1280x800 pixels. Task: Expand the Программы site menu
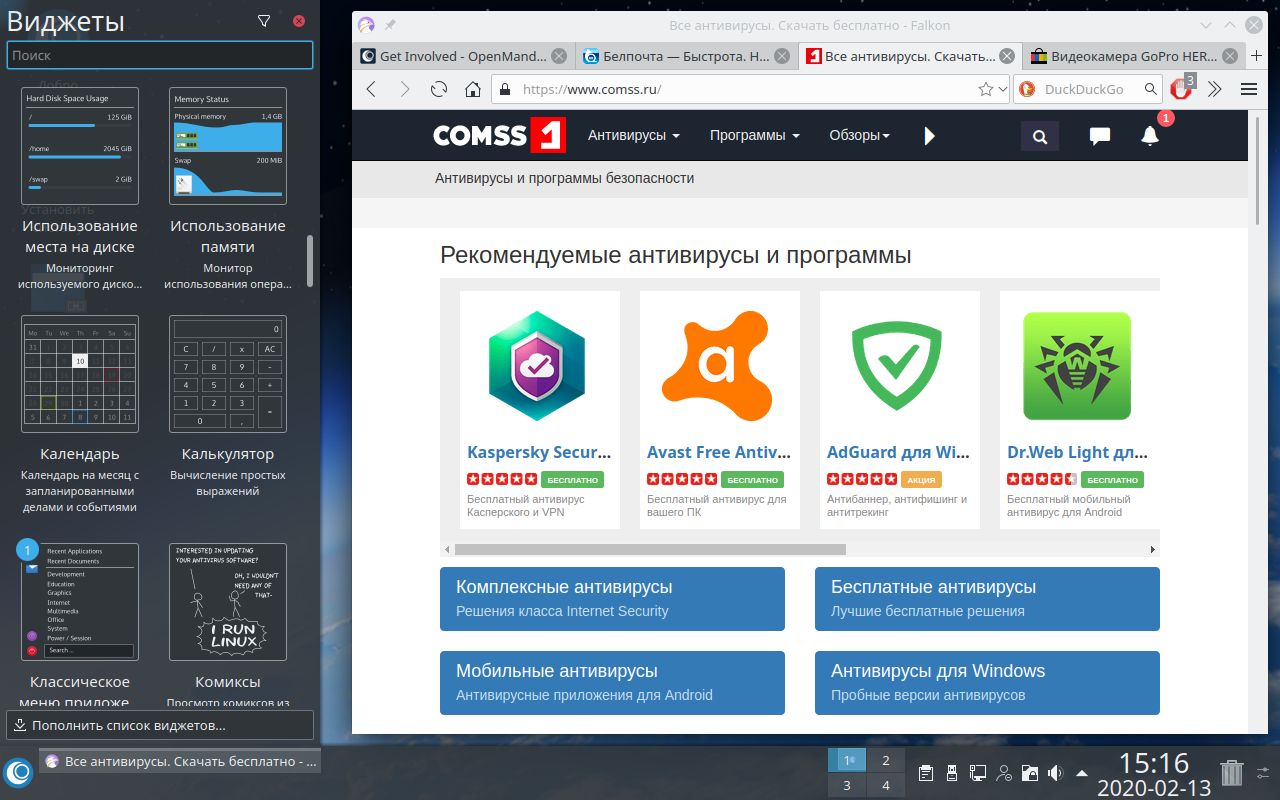(x=755, y=135)
